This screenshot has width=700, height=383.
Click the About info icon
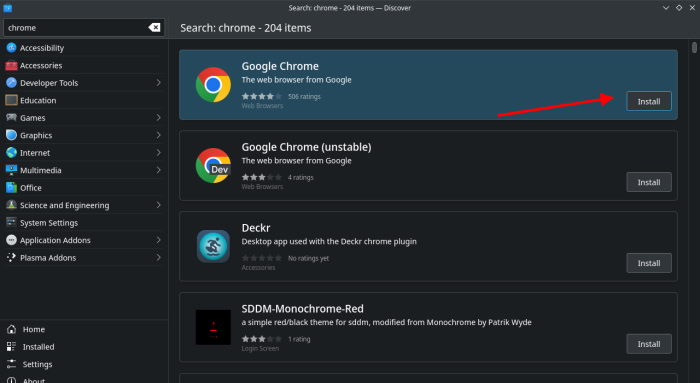point(12,380)
